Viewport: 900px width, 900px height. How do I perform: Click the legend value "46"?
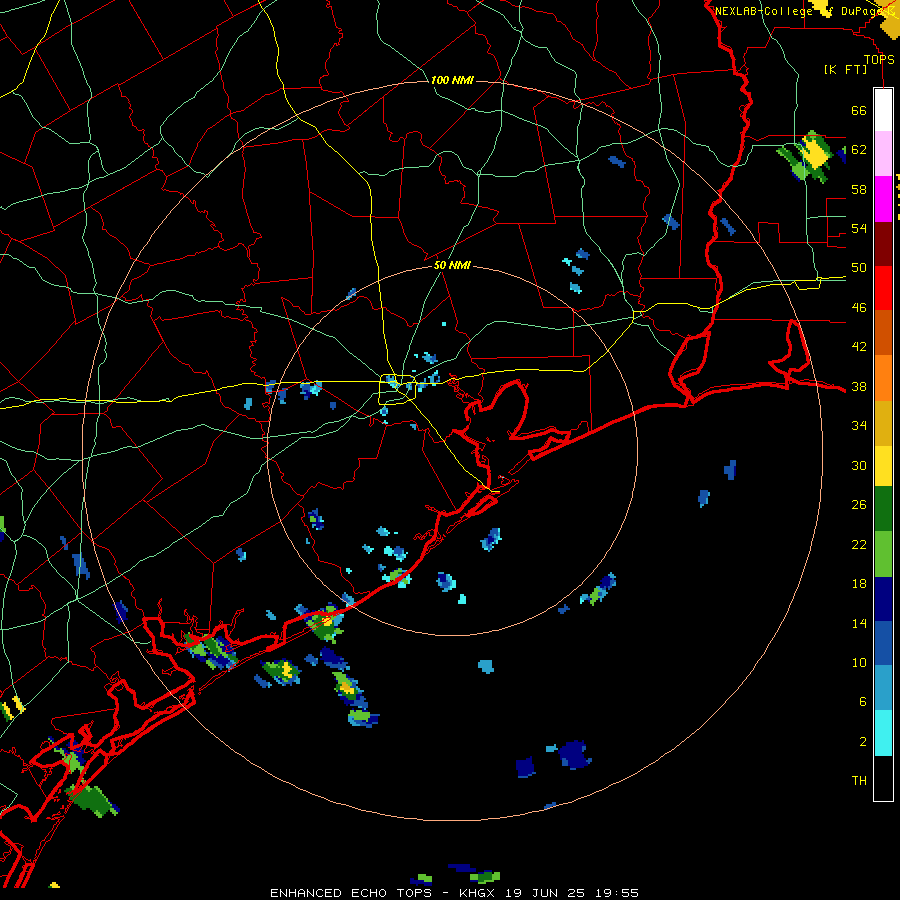pyautogui.click(x=859, y=308)
